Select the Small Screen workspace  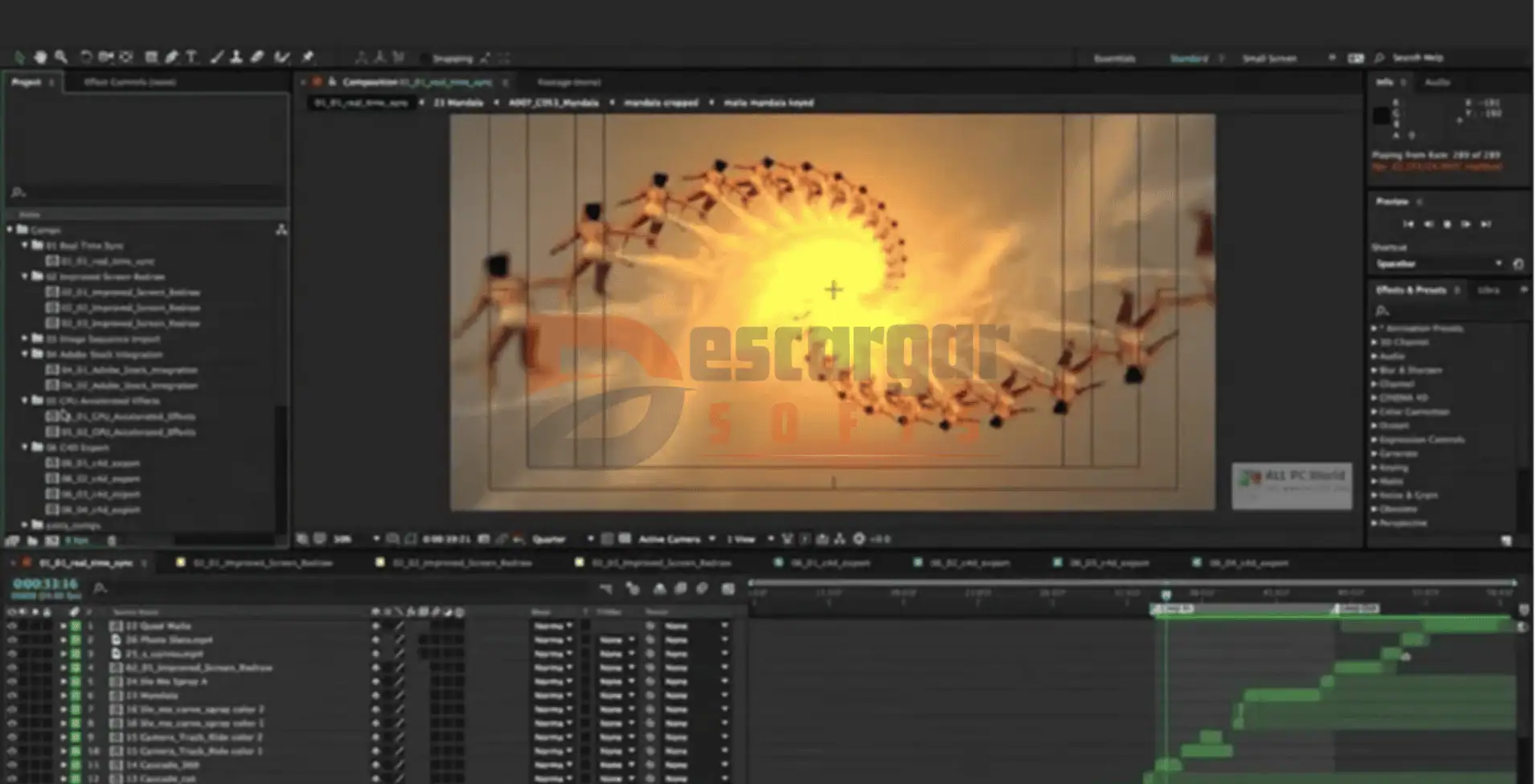tap(1269, 59)
